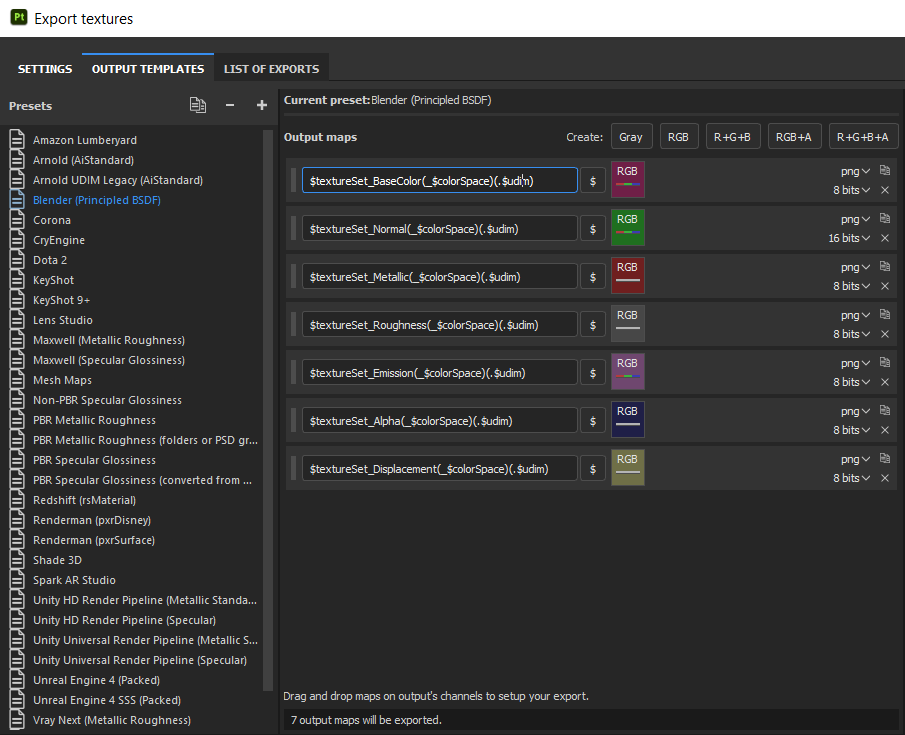
Task: Click the $ token button for BaseColor map
Action: [593, 180]
